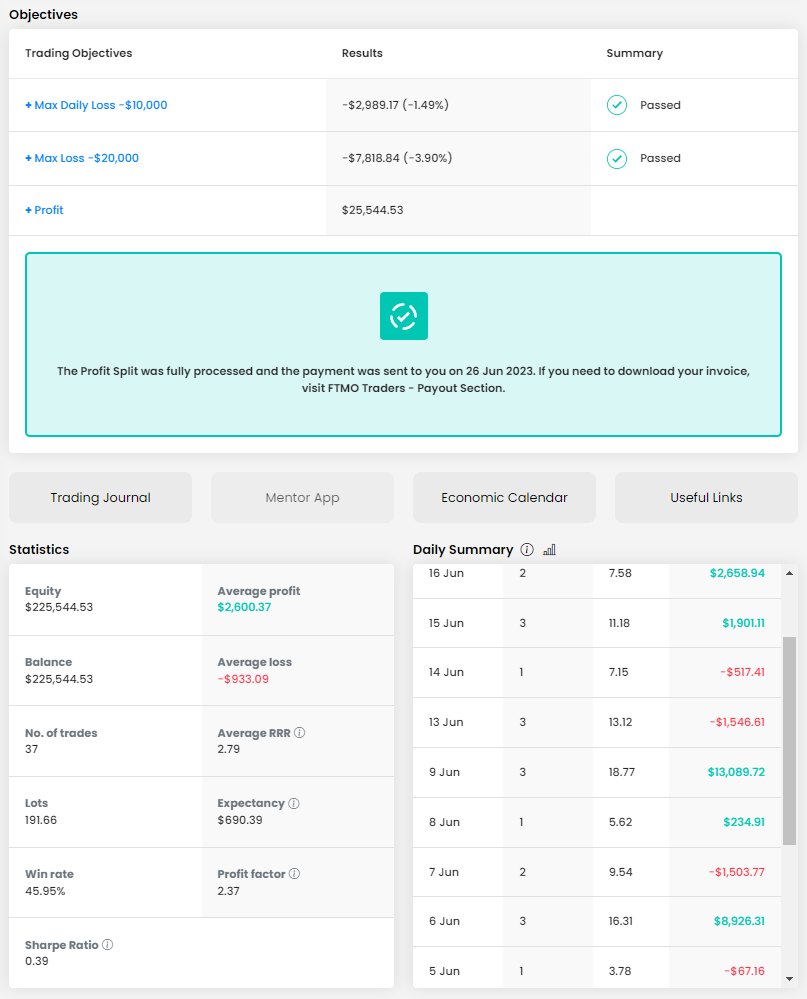The image size is (807, 999).
Task: Click the Daily Summary scroll up arrow
Action: point(789,573)
